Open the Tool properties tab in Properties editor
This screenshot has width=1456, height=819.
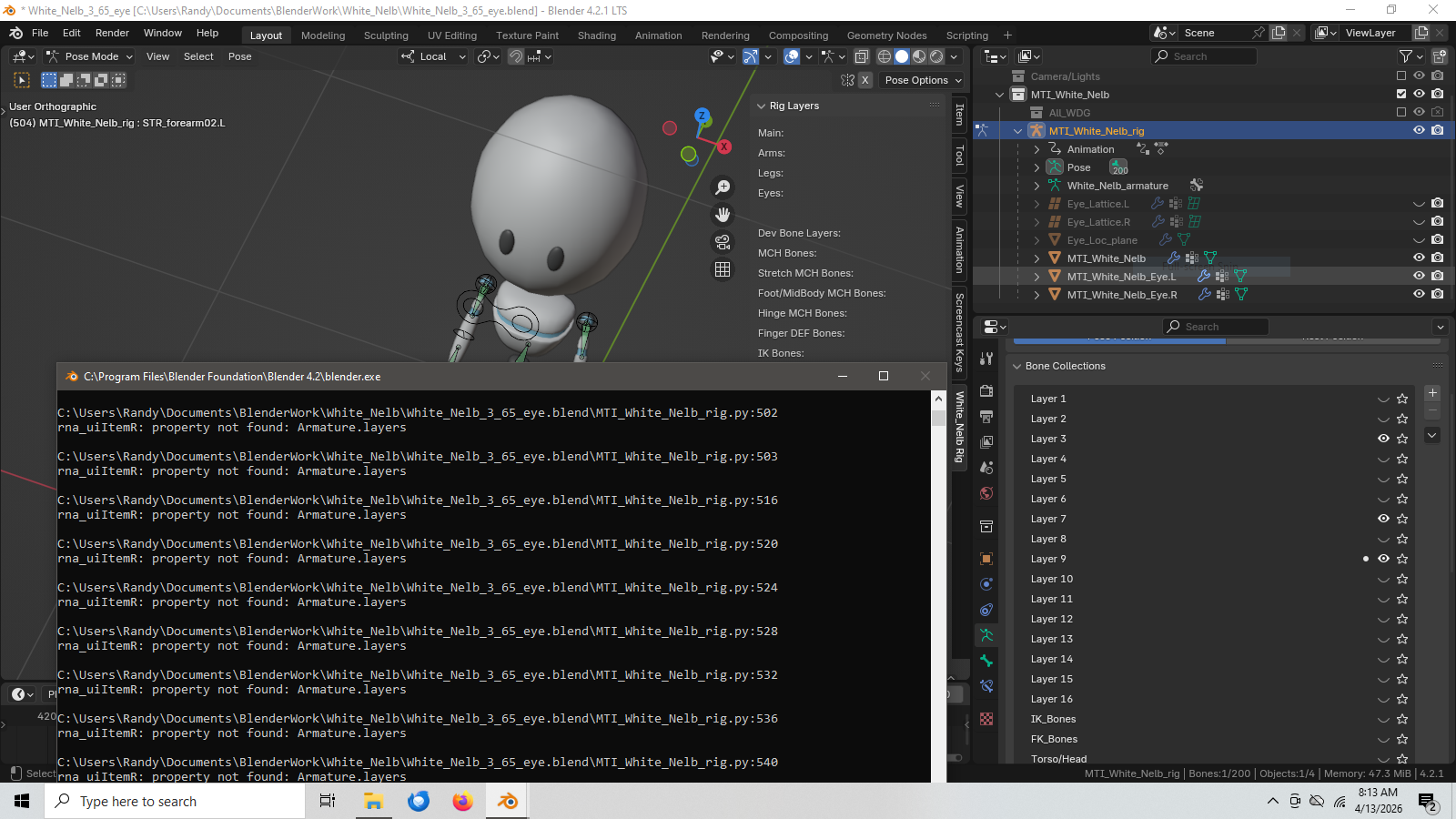(x=986, y=359)
